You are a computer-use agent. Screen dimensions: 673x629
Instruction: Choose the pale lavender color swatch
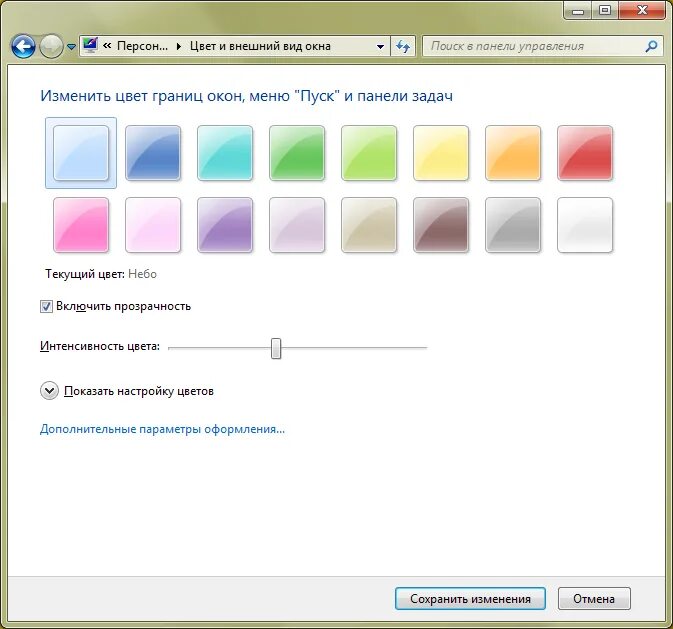(297, 225)
